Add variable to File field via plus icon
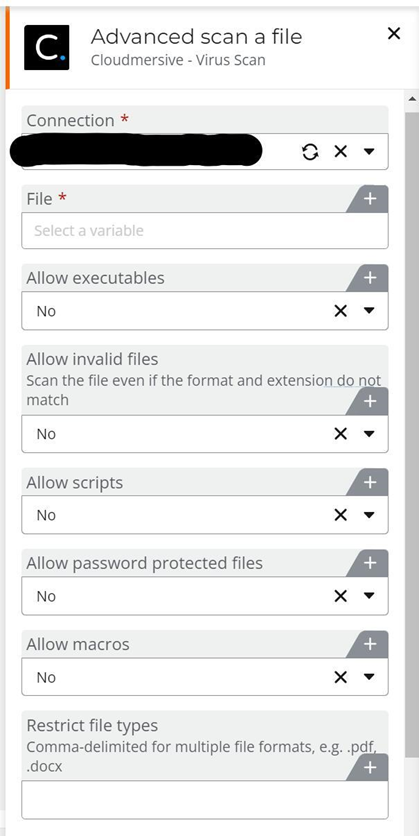 [x=370, y=199]
